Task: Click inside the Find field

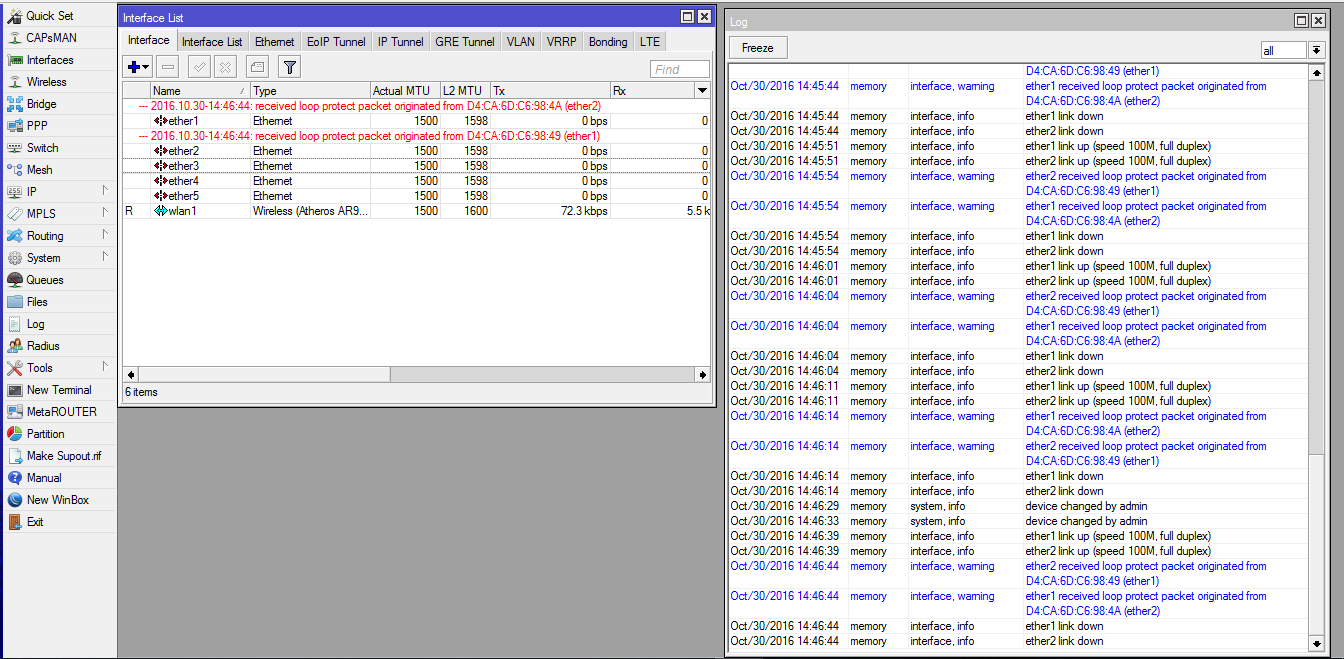Action: [680, 69]
